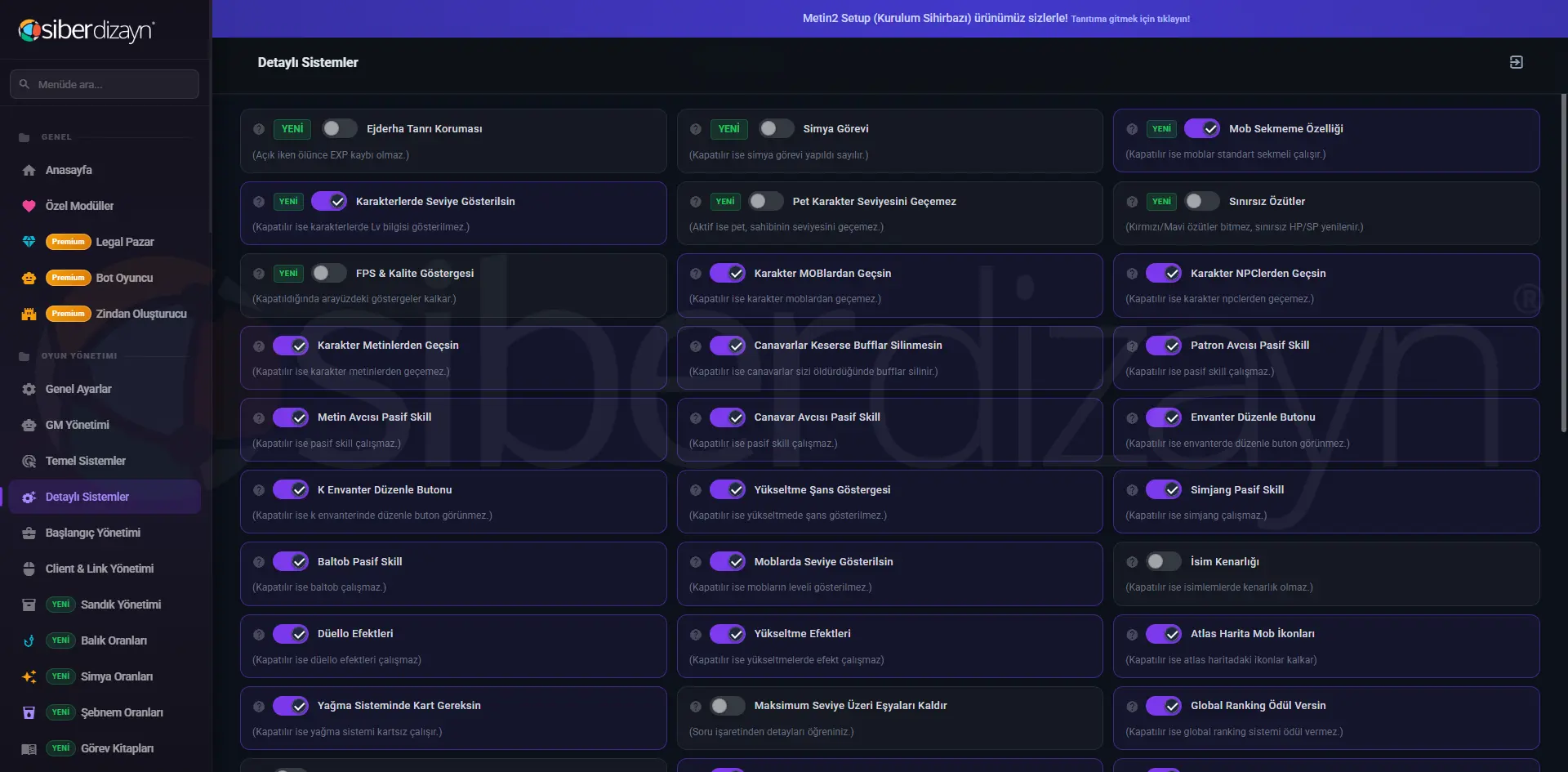Click the gear icon next to Genel Ayarlar
This screenshot has height=772, width=1568.
click(29, 389)
